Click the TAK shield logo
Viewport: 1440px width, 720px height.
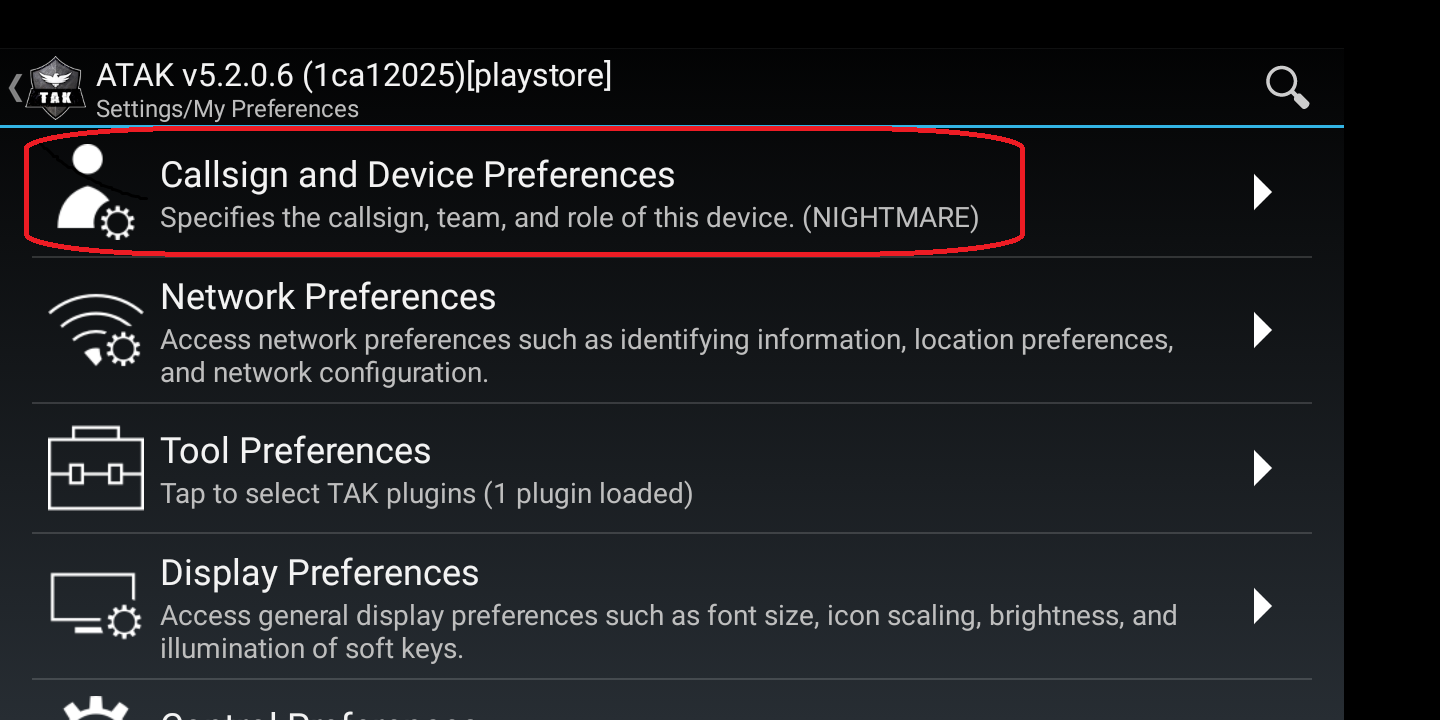point(56,88)
